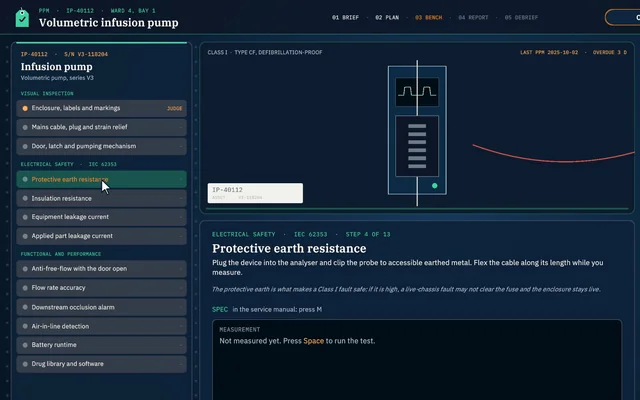Open the 01 Brief step
The height and width of the screenshot is (400, 640).
tap(345, 18)
